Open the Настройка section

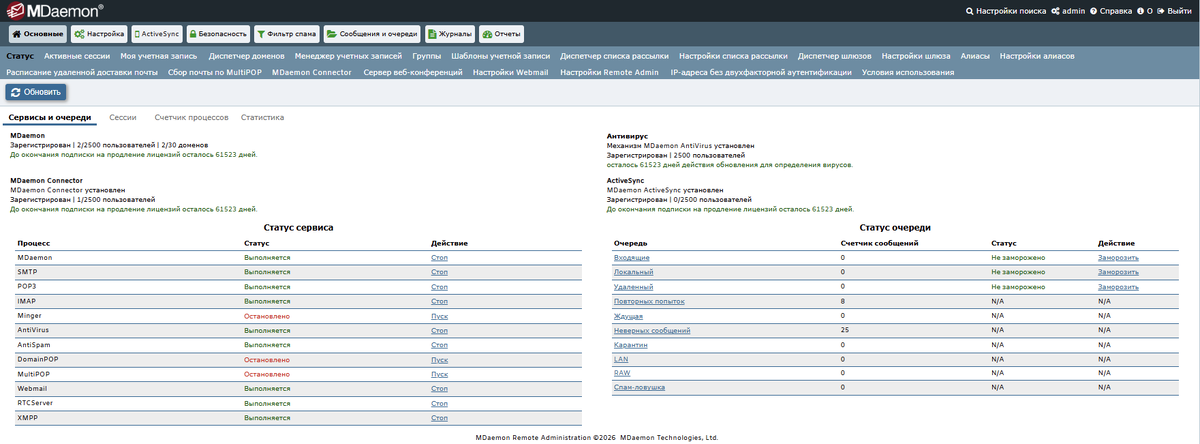(x=99, y=33)
